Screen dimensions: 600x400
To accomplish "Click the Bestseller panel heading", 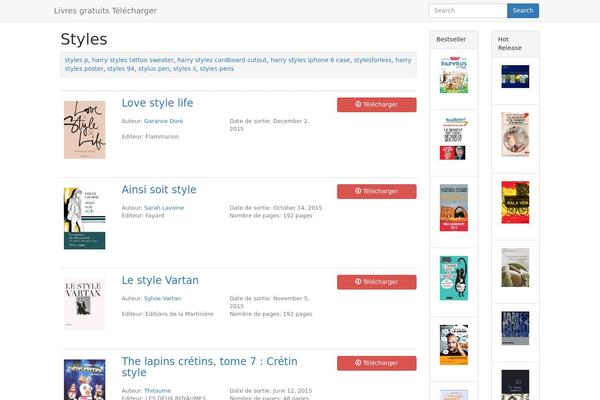I will [451, 39].
